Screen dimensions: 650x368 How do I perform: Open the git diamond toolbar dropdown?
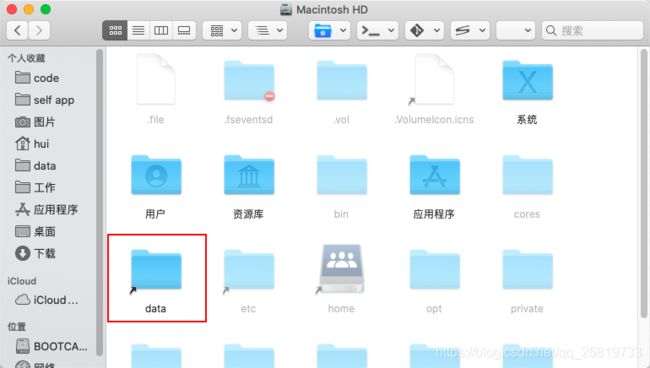click(x=424, y=31)
